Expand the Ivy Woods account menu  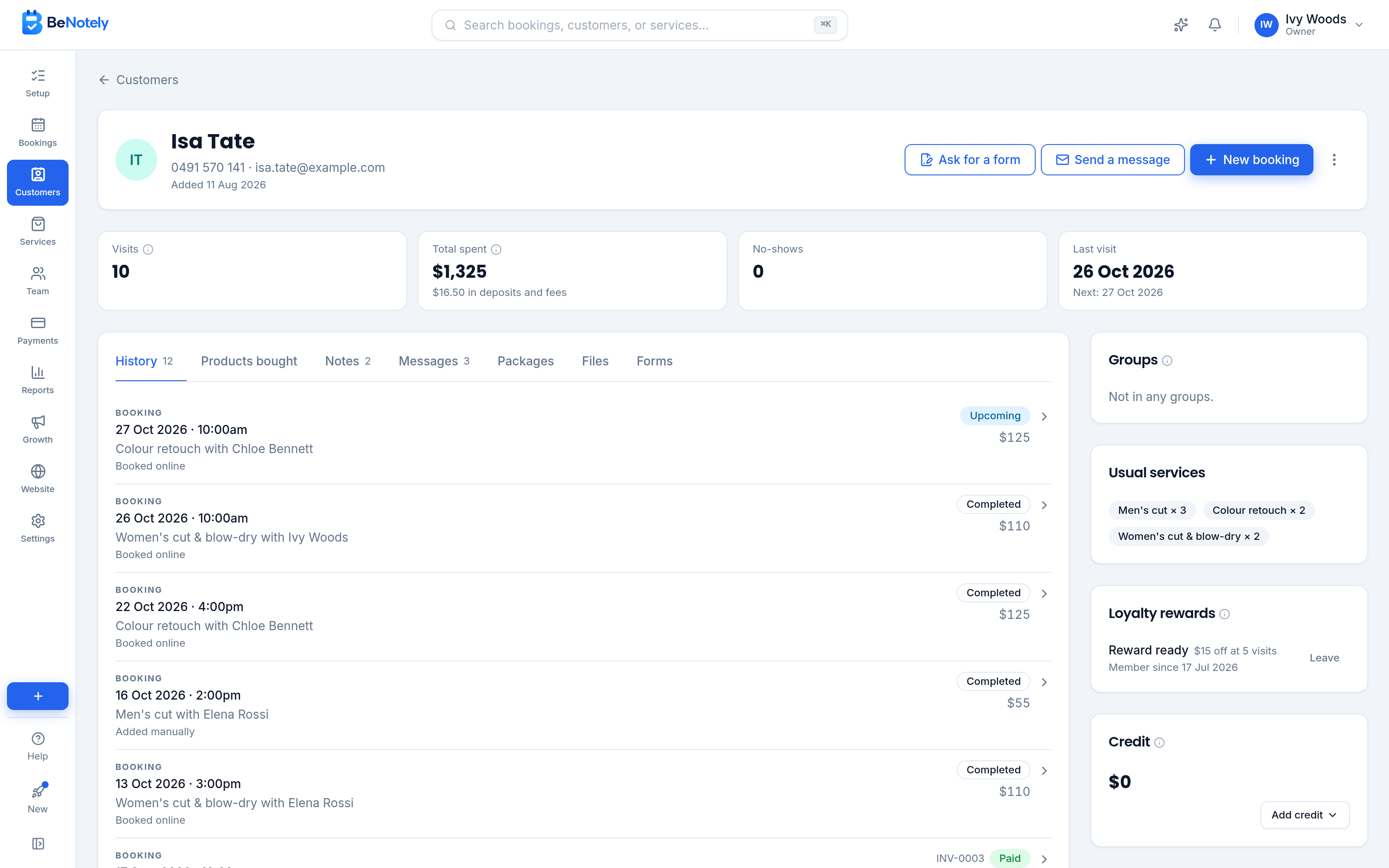[1309, 25]
